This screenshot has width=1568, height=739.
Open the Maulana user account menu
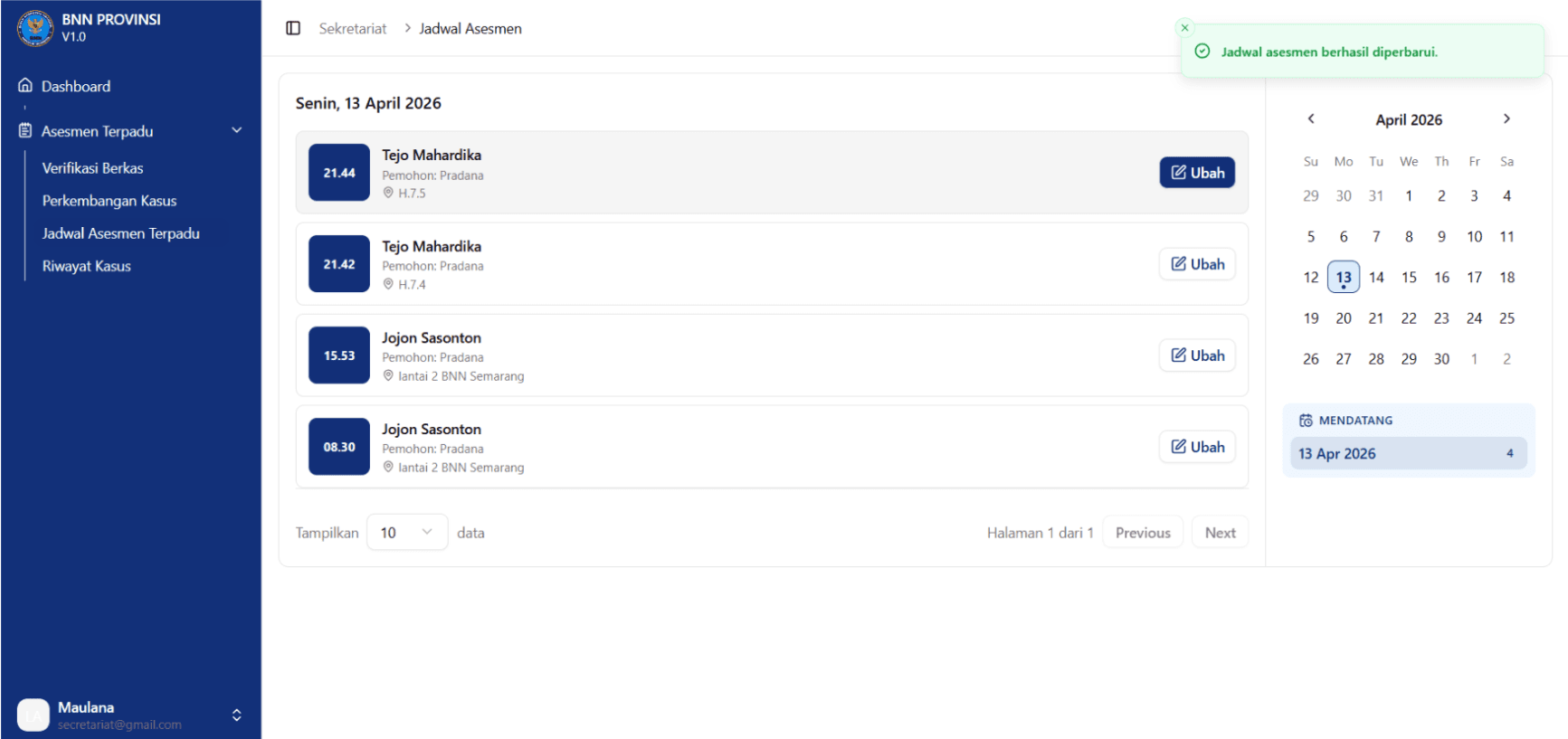[131, 715]
